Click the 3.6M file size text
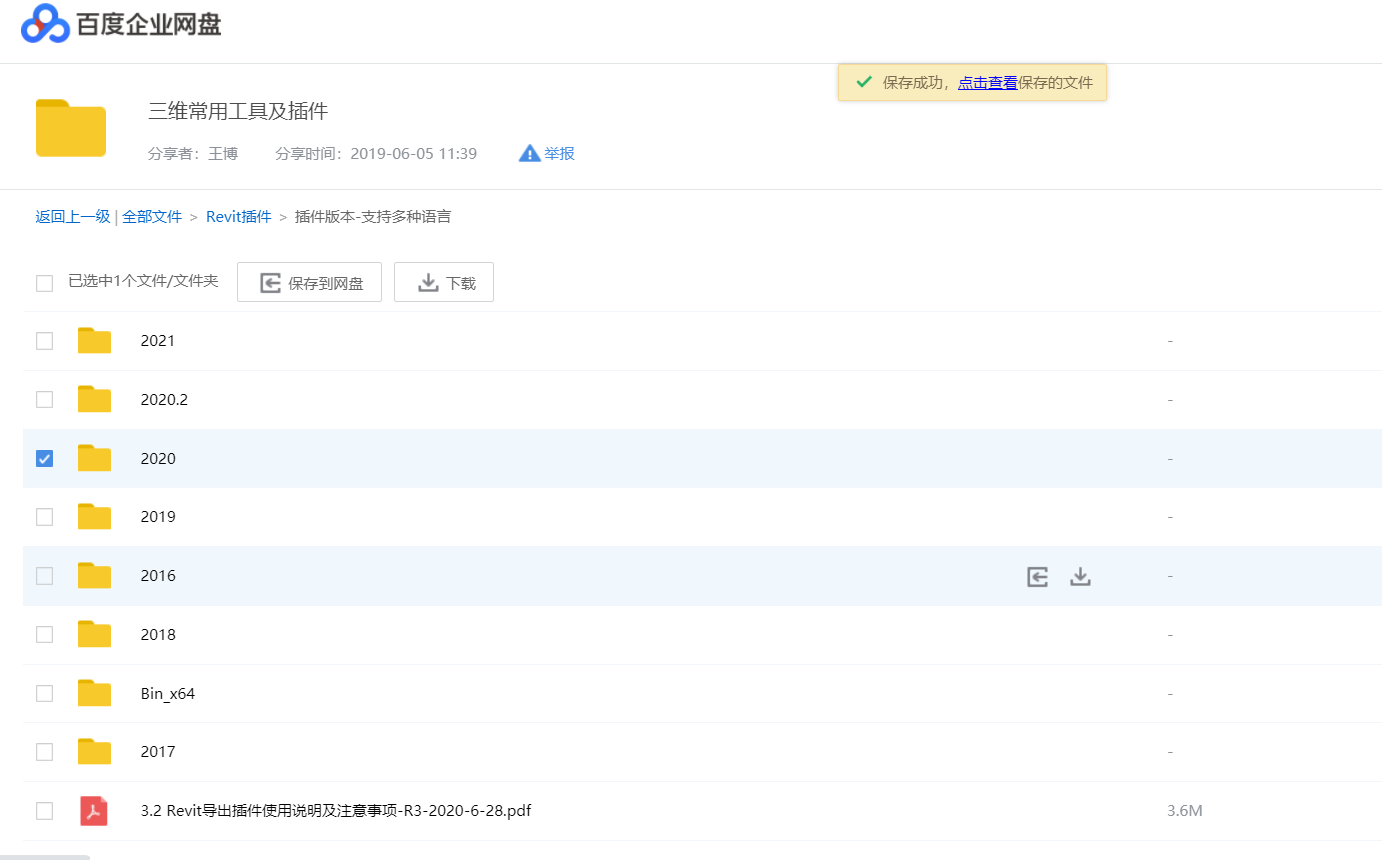Screen dimensions: 1382x860 click(1185, 810)
